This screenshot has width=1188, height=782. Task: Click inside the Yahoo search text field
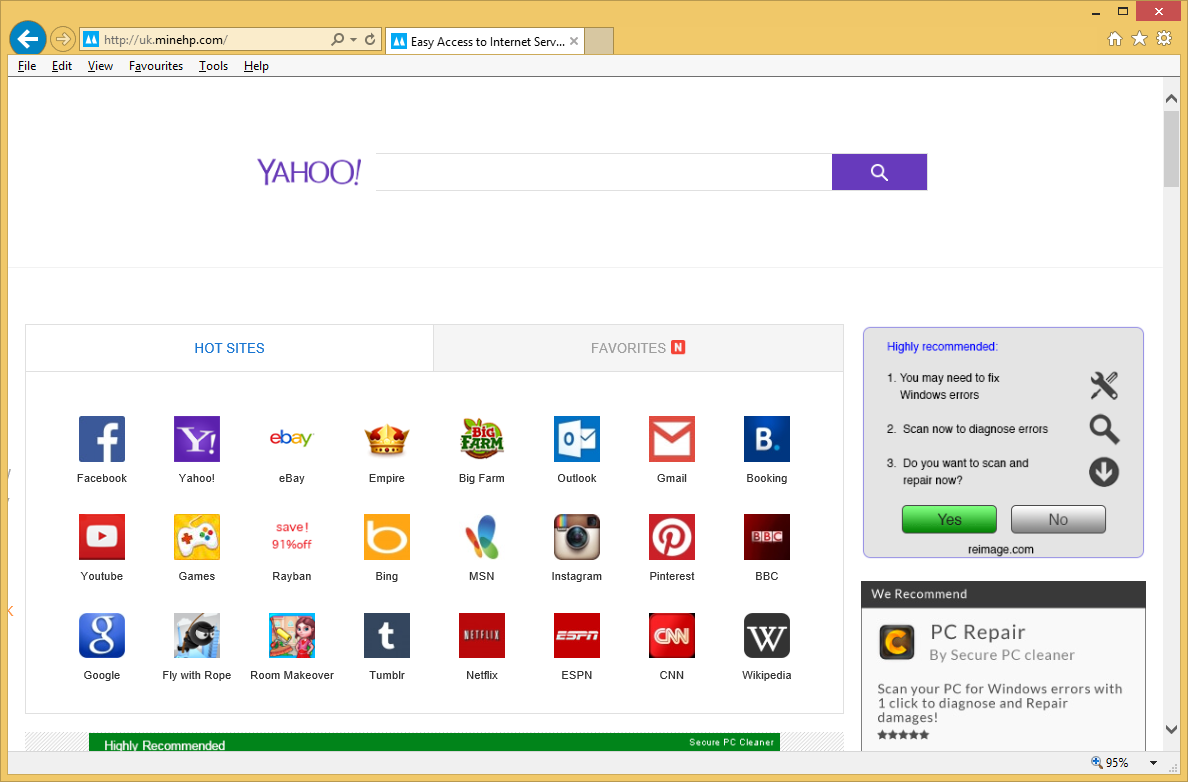coord(603,172)
